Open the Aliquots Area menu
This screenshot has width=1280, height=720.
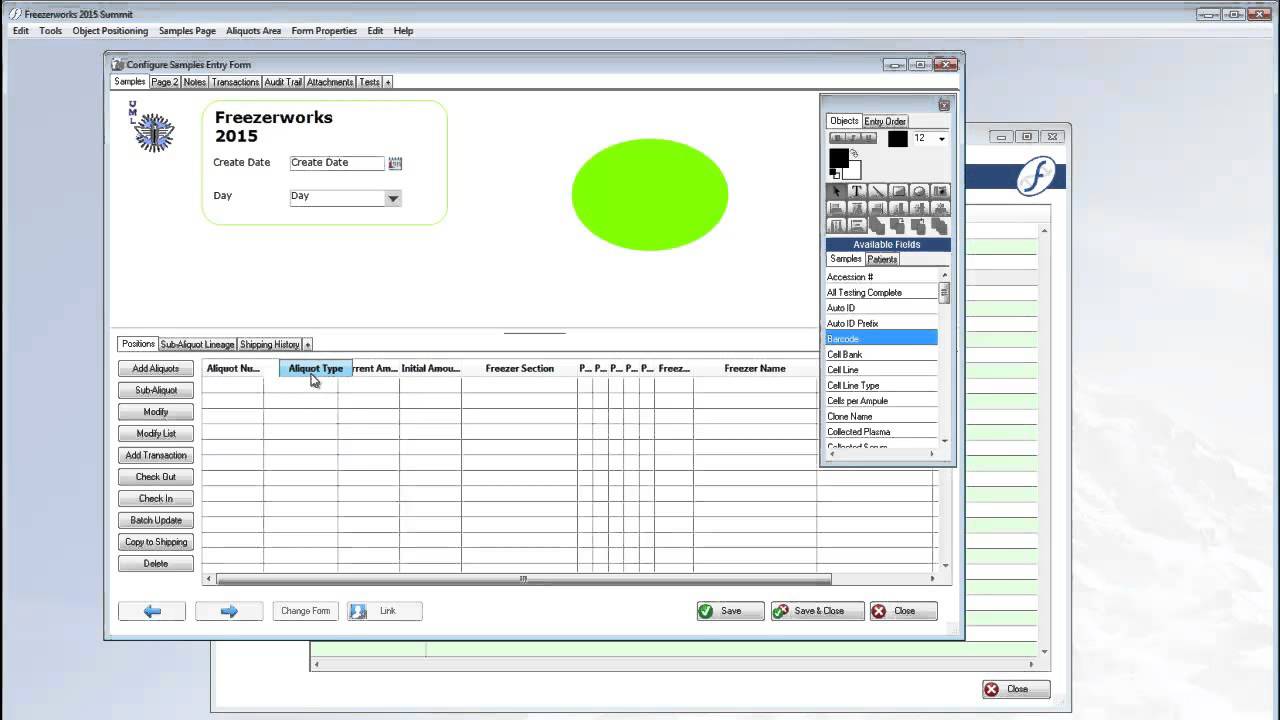pyautogui.click(x=254, y=31)
